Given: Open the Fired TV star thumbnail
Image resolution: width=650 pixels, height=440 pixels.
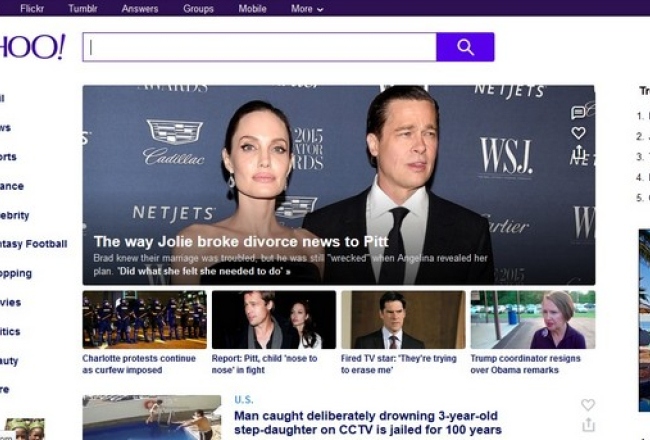Looking at the screenshot, I should pos(403,319).
